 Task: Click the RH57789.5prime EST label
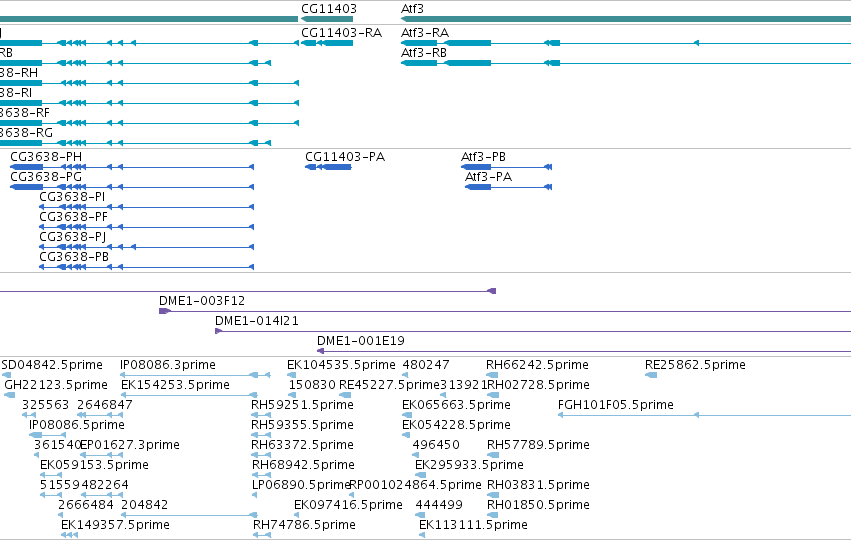pos(538,445)
